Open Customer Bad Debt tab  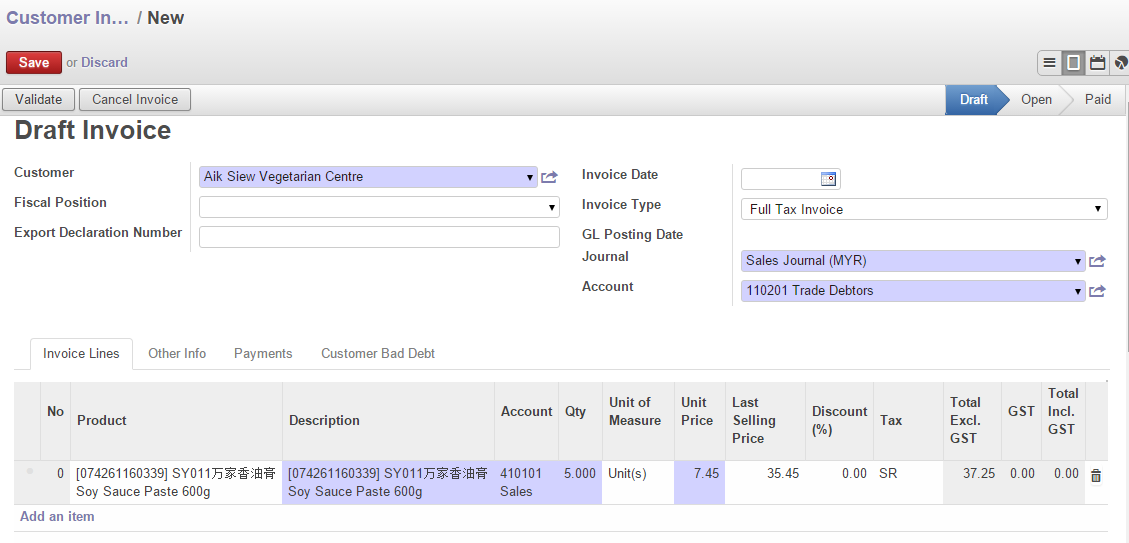[x=378, y=354]
